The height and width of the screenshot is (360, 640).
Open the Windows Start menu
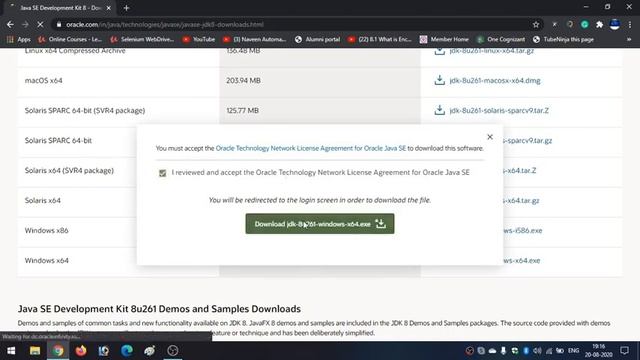[11, 351]
